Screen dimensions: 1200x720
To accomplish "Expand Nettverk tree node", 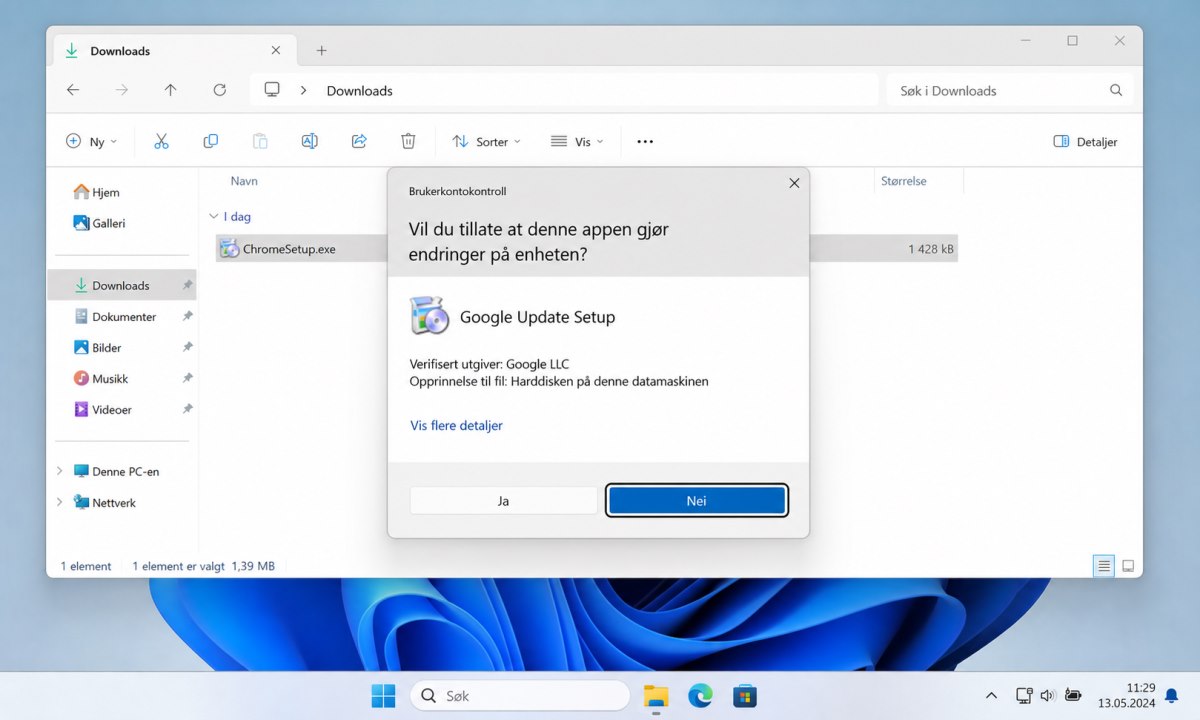I will (x=60, y=502).
